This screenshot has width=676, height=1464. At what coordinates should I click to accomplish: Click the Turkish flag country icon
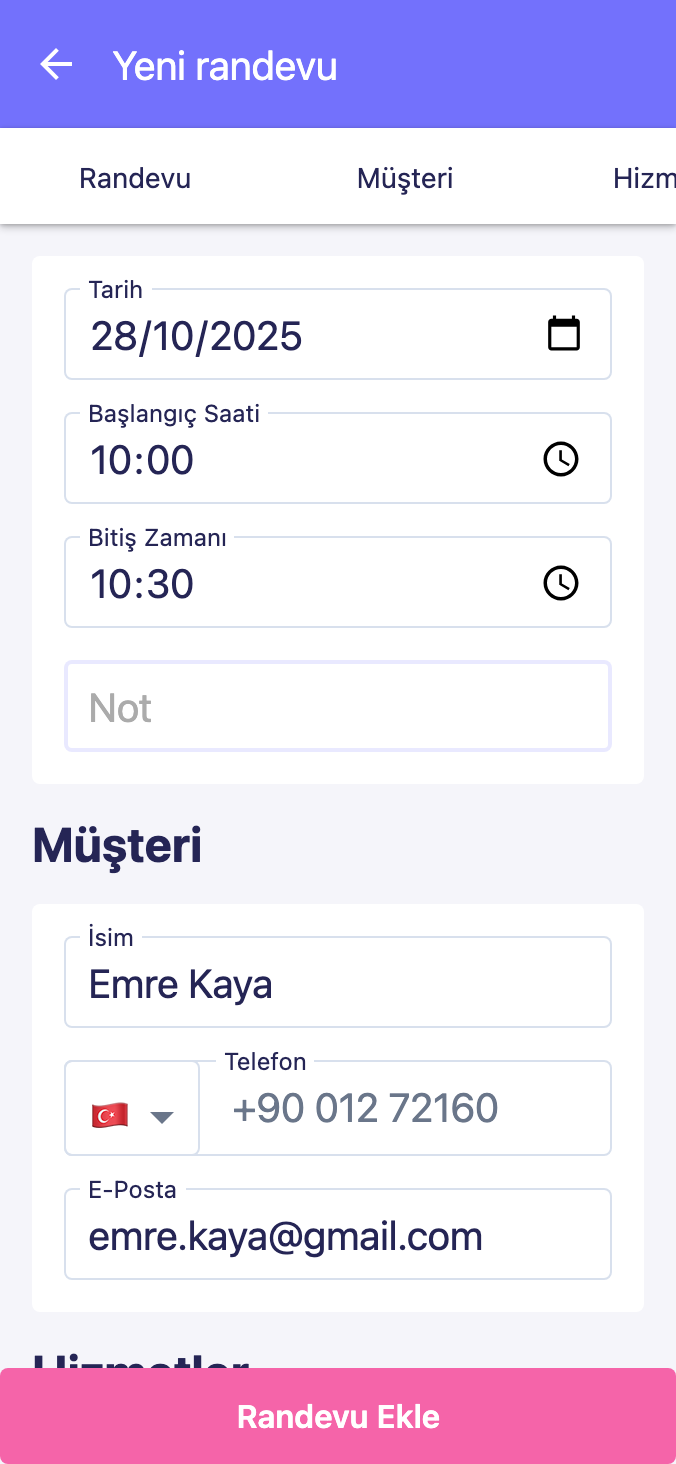(109, 1115)
